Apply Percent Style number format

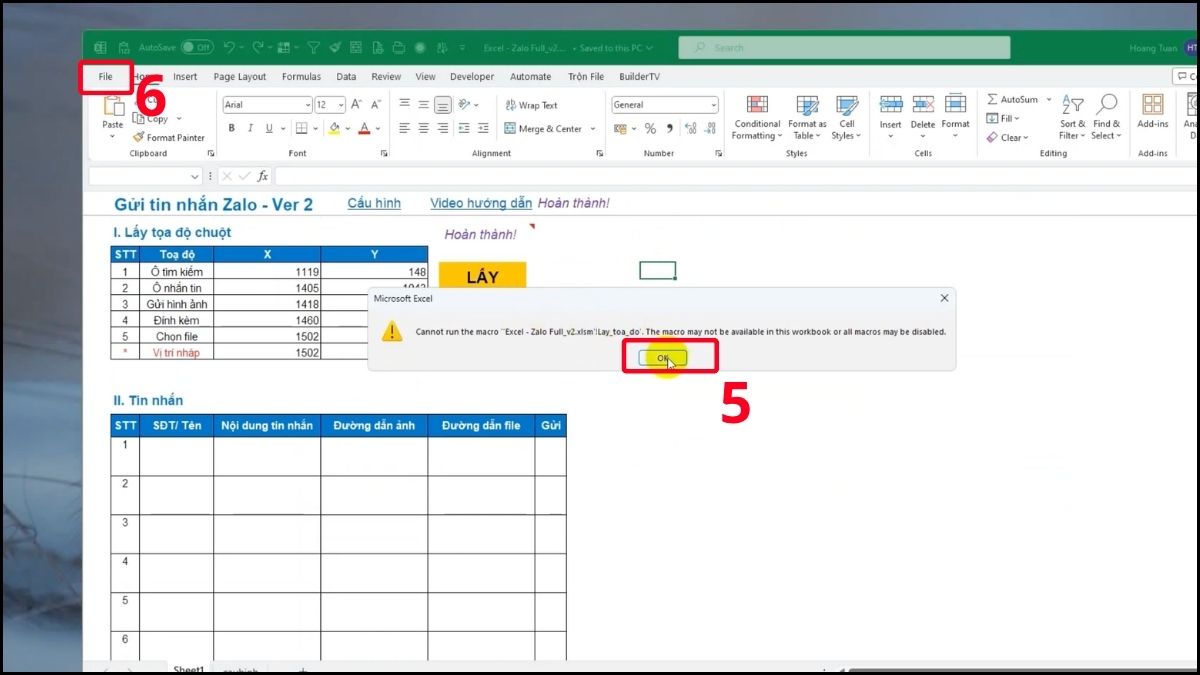pos(650,129)
